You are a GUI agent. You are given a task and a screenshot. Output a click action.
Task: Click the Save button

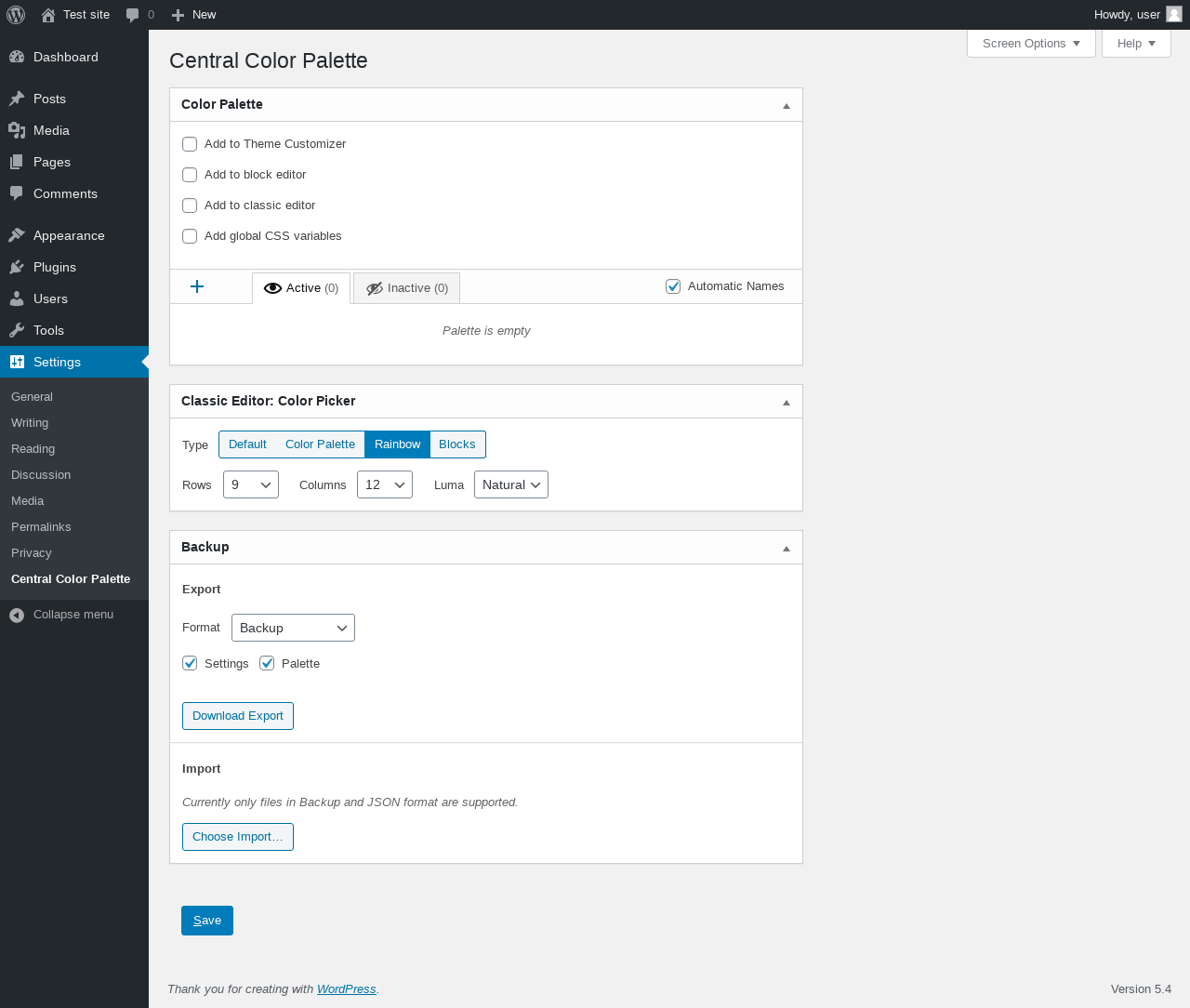click(207, 921)
